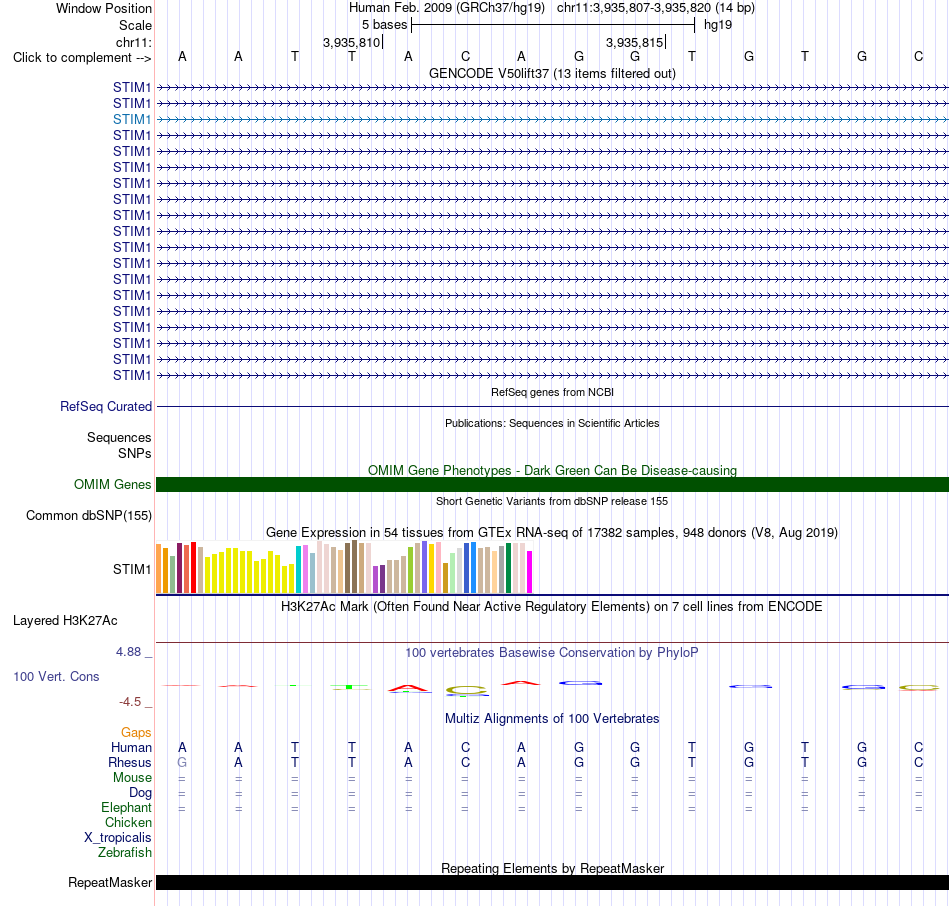Click the light-blue STIM1 transcript label
950x906 pixels.
(x=131, y=119)
